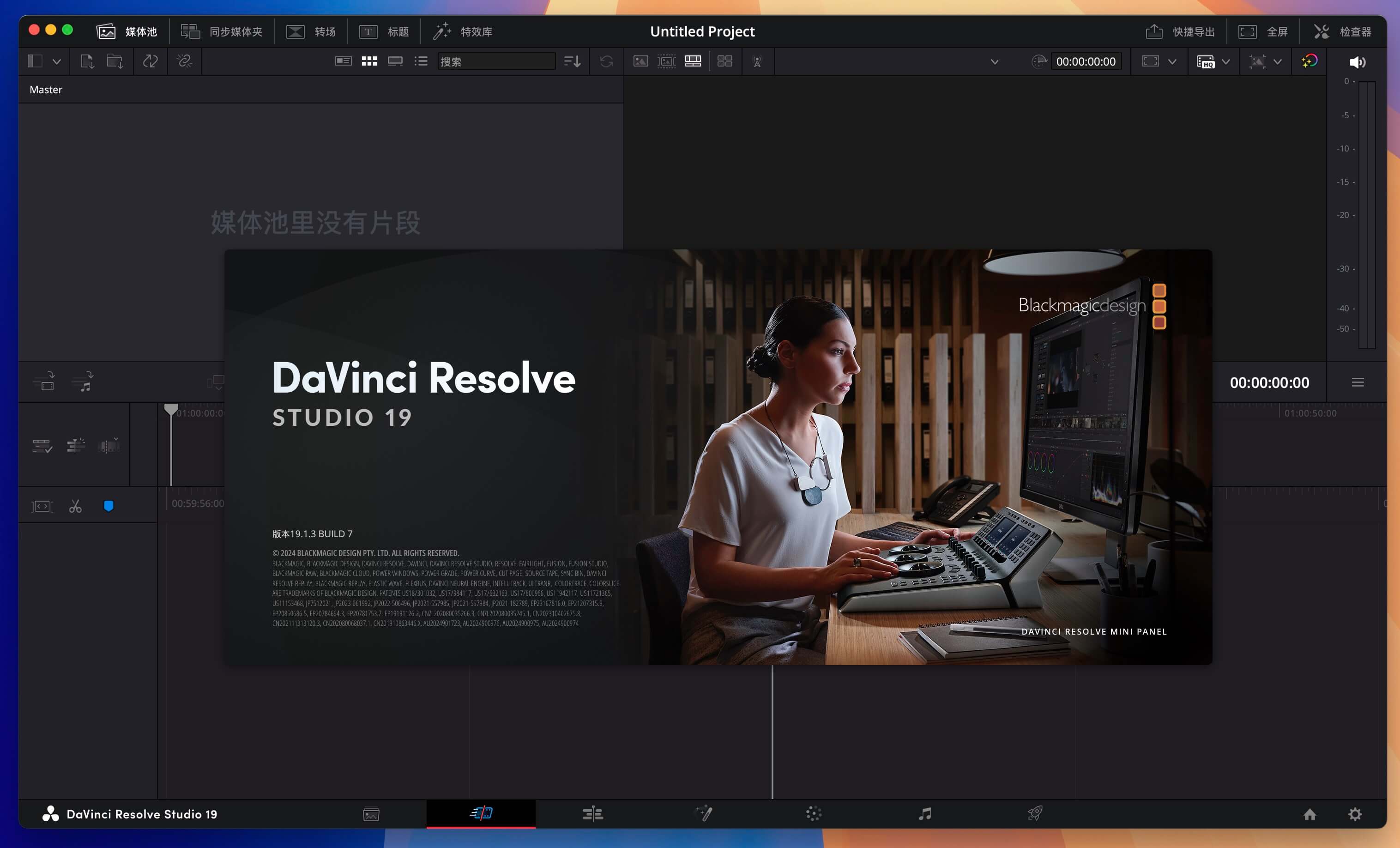
Task: Switch media pool to list view
Action: point(421,61)
